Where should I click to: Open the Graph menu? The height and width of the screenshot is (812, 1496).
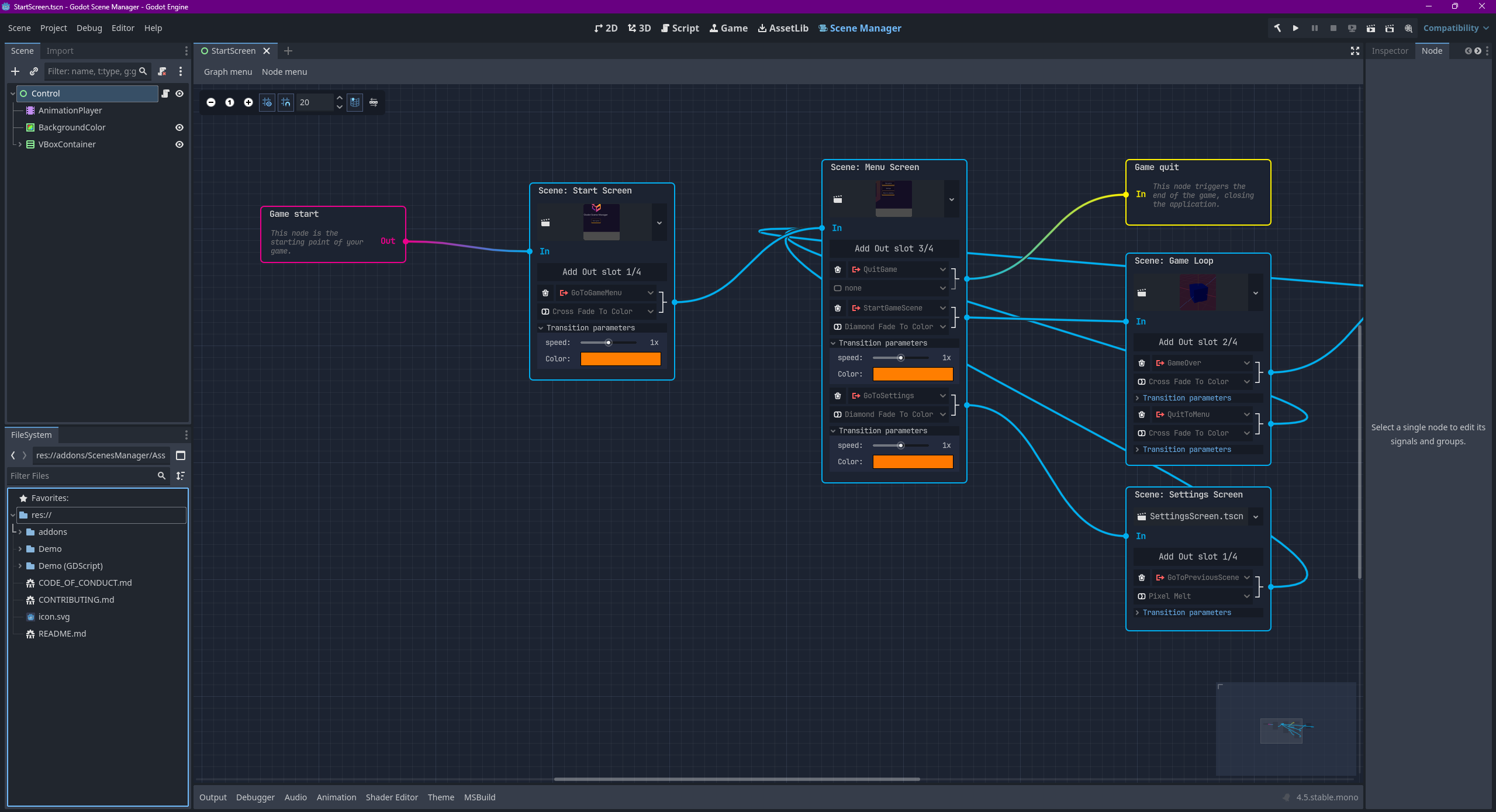pyautogui.click(x=227, y=72)
